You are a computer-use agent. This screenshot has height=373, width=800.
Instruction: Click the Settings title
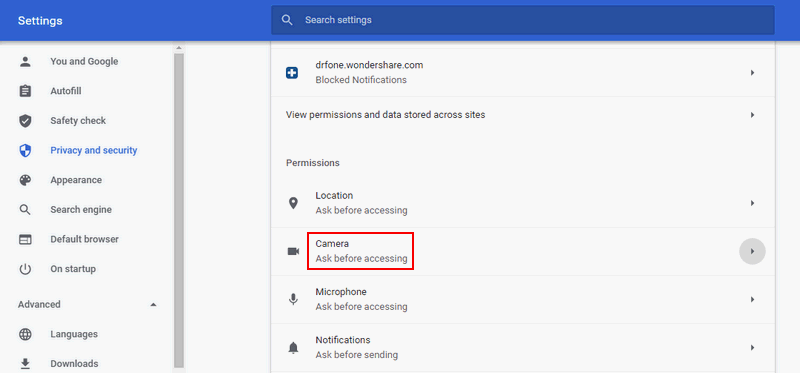click(40, 21)
